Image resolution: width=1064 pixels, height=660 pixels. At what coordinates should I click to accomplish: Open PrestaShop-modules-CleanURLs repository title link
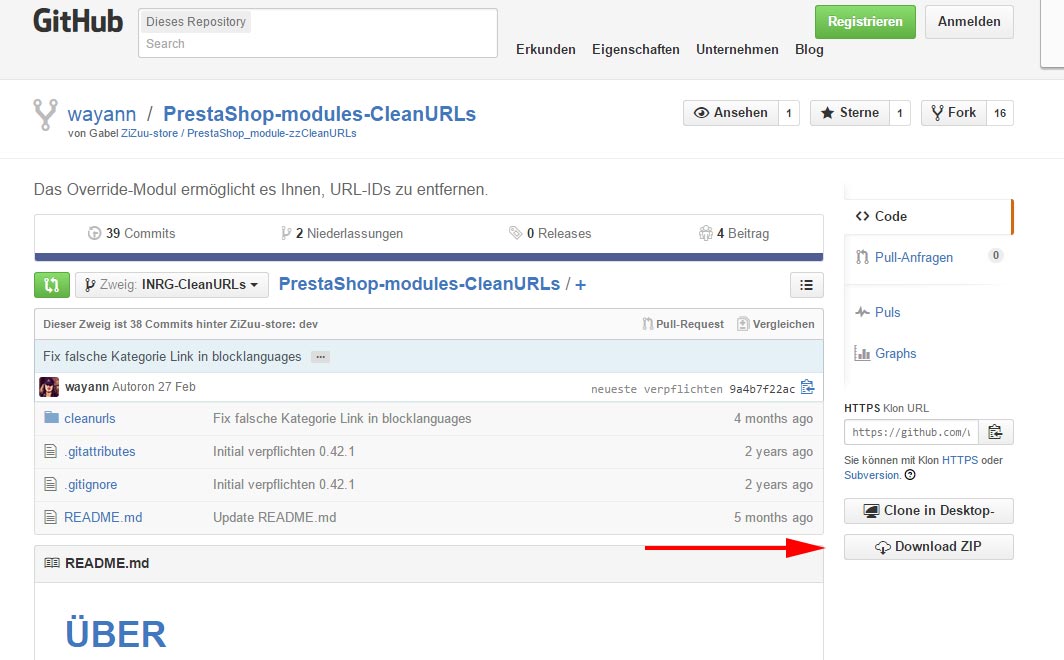tap(320, 114)
